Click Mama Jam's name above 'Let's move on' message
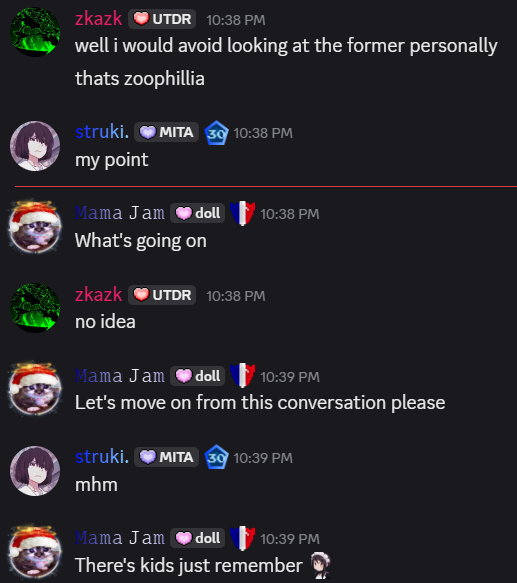The height and width of the screenshot is (583, 517). click(120, 376)
